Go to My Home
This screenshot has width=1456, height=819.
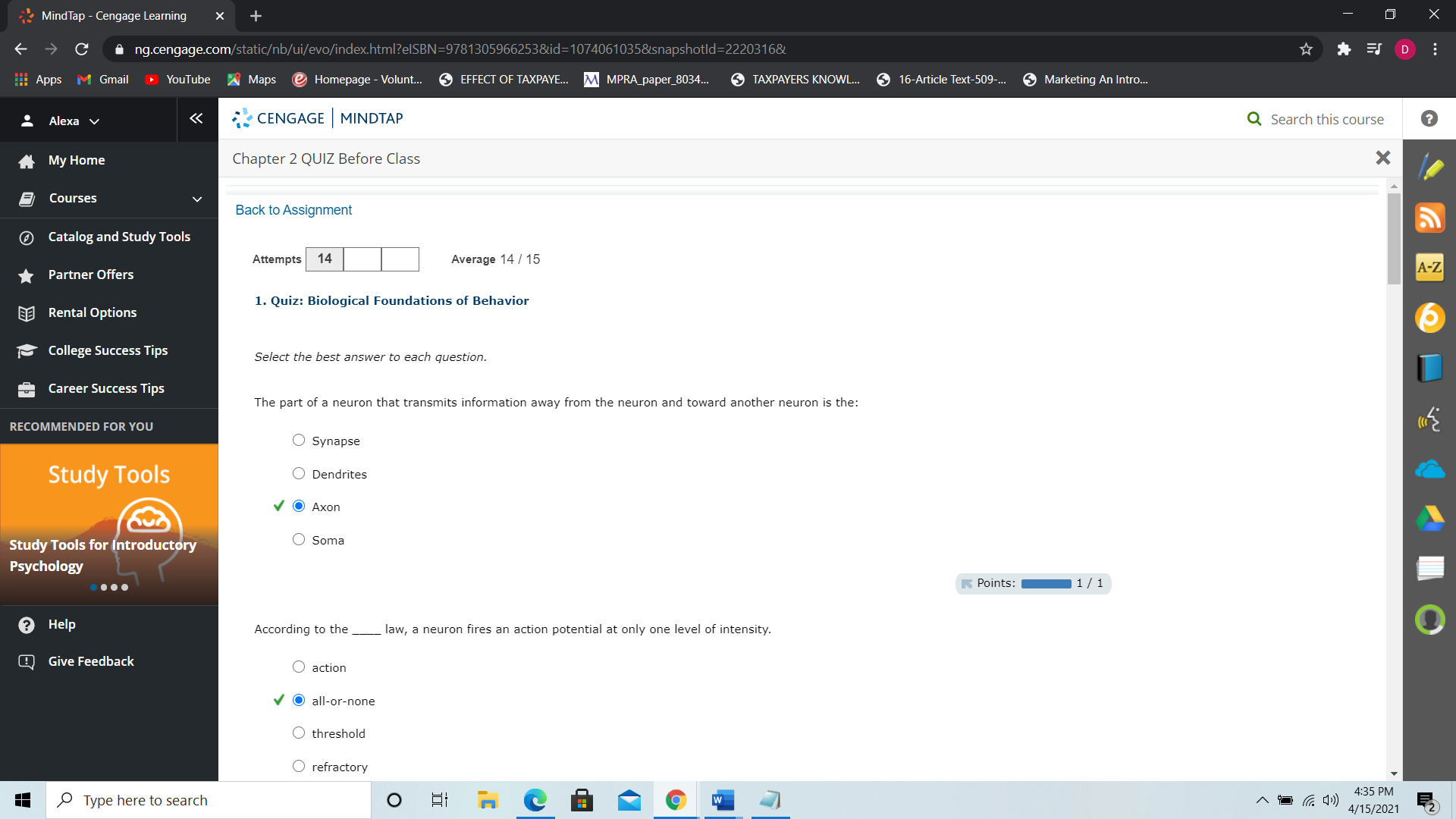pos(77,161)
